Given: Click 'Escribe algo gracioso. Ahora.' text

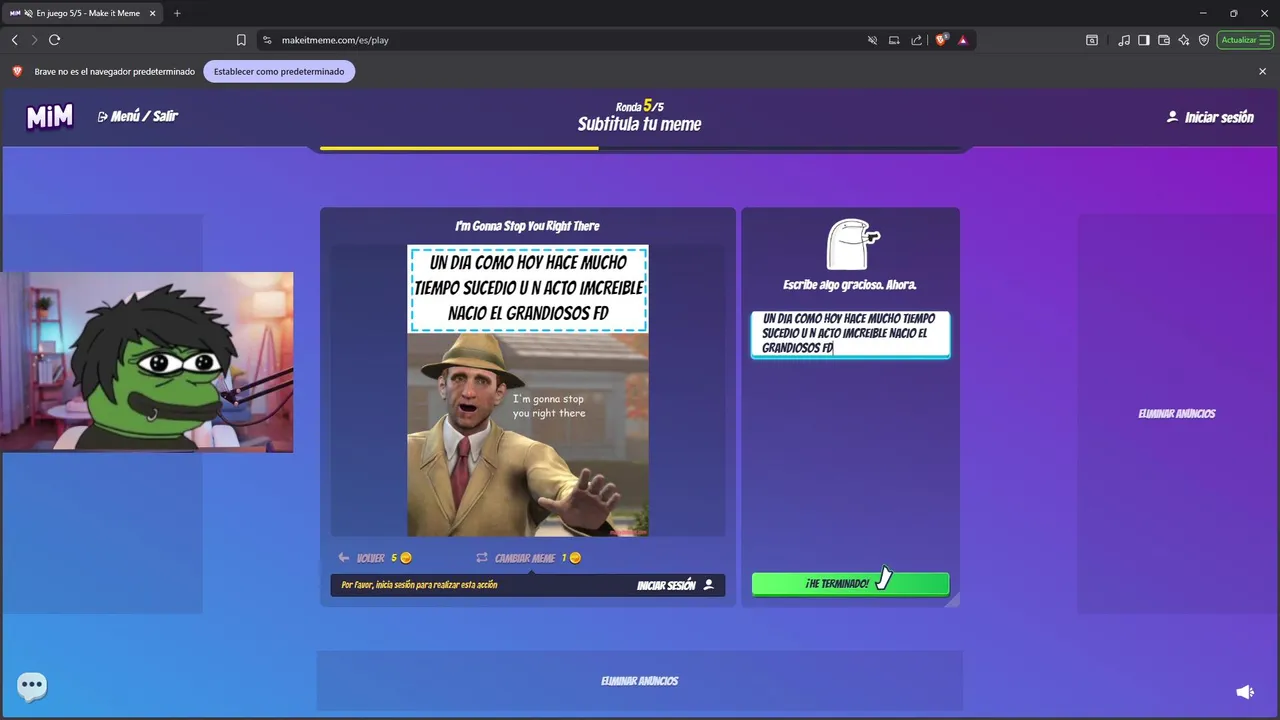Looking at the screenshot, I should (x=850, y=285).
